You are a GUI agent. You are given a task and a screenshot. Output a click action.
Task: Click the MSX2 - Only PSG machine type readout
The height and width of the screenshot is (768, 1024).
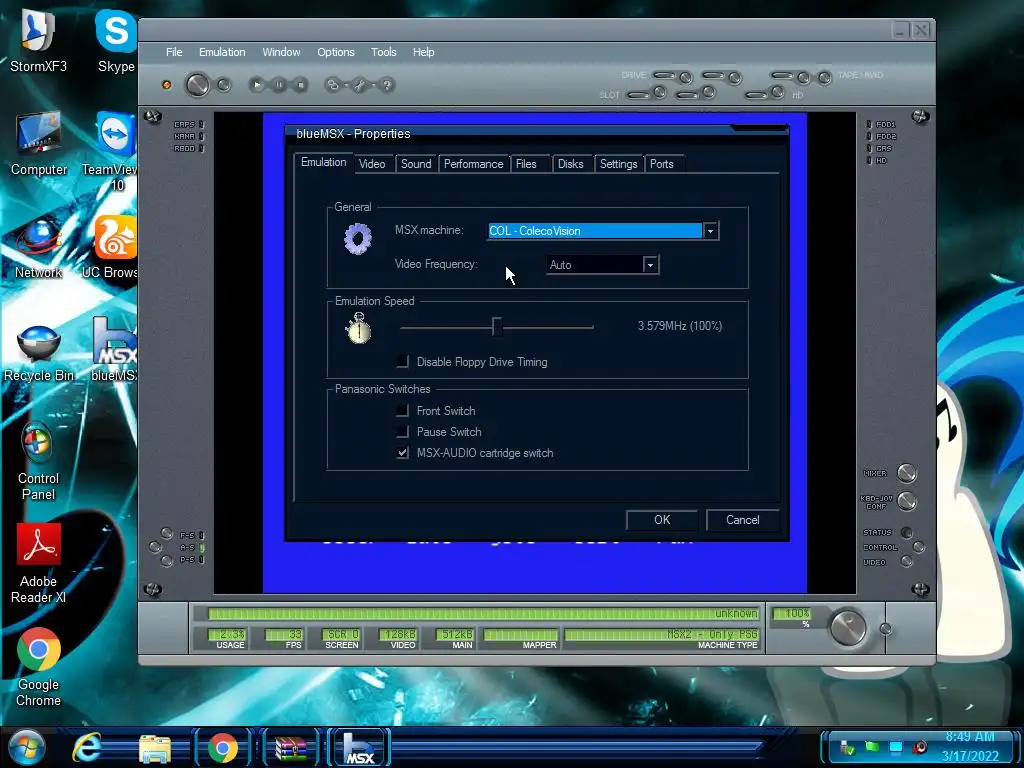(661, 634)
